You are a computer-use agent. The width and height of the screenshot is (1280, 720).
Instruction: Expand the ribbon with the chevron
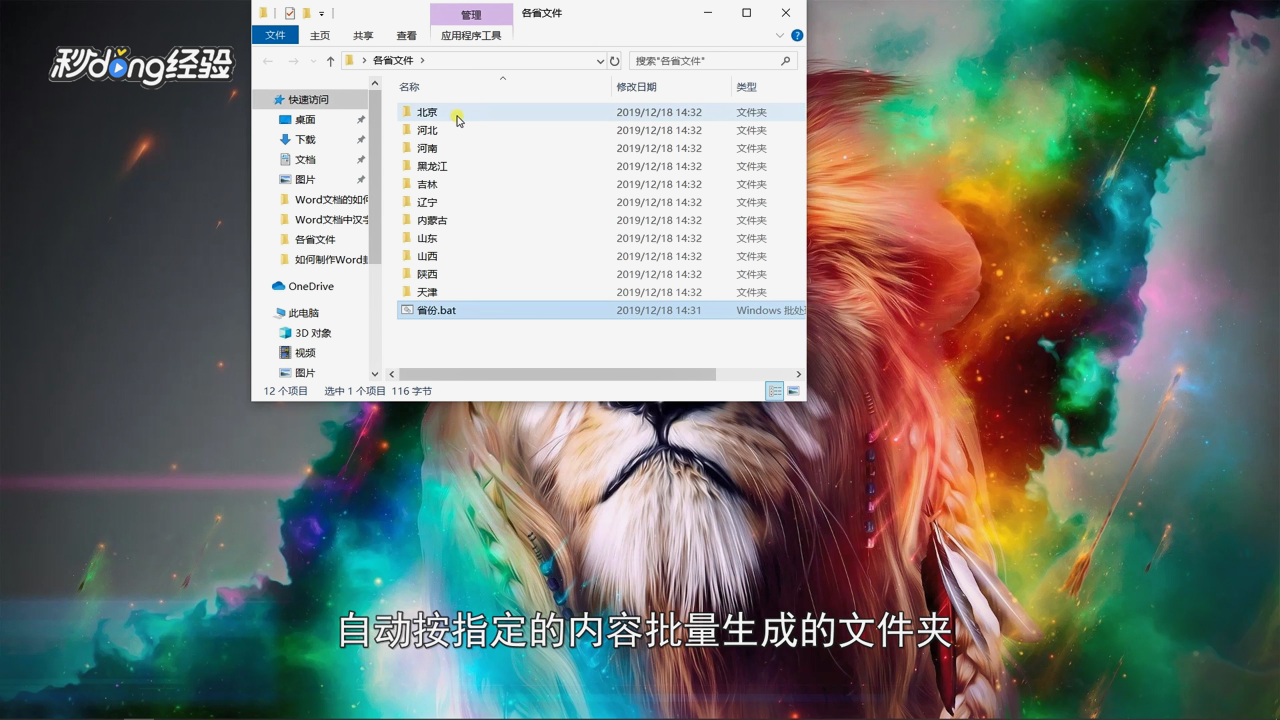(x=780, y=35)
